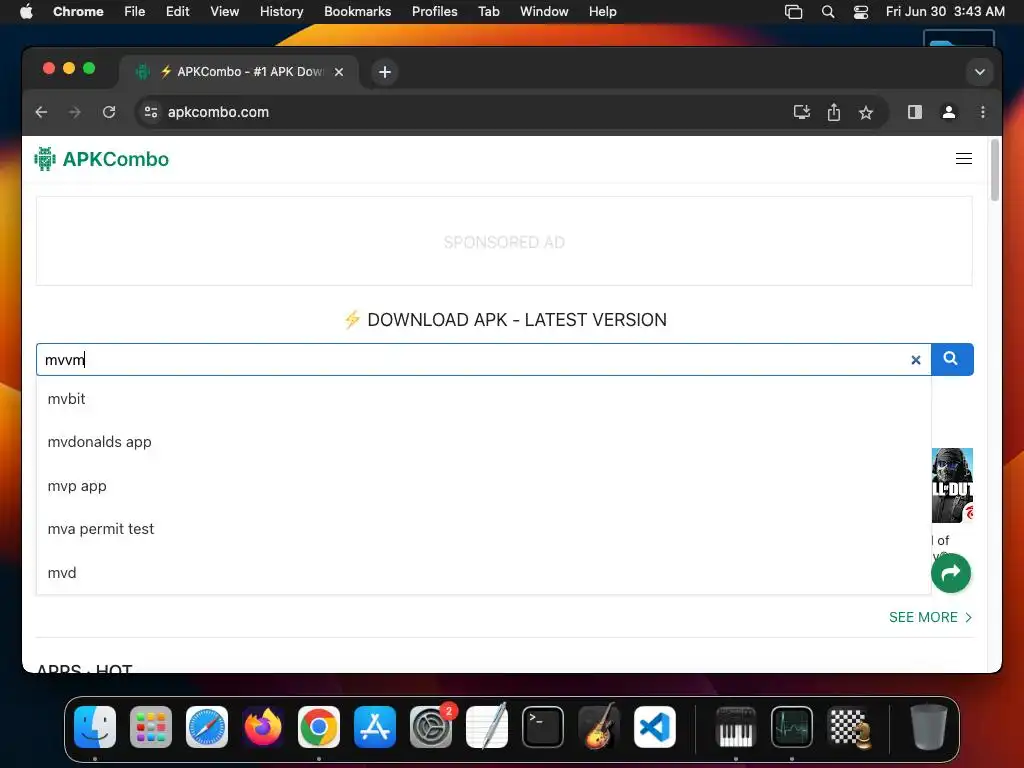
Task: Click the share page icon in address bar
Action: pyautogui.click(x=834, y=112)
